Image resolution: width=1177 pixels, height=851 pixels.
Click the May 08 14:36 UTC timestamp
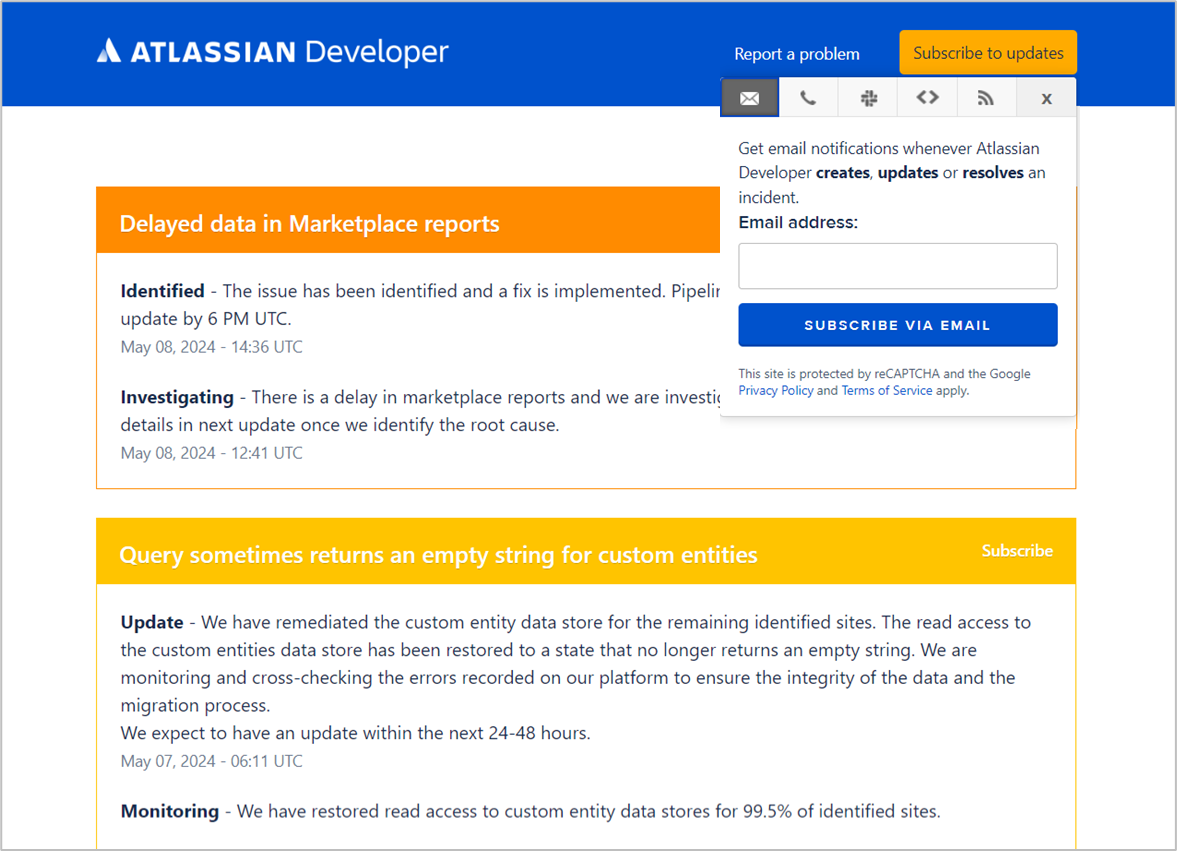click(211, 346)
